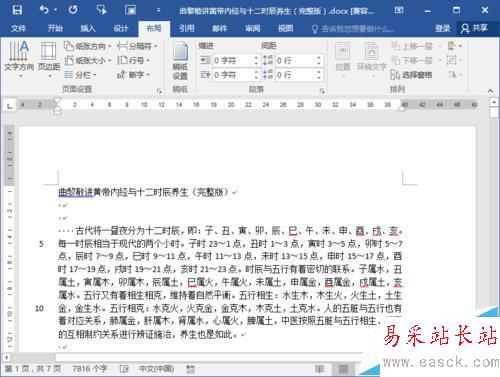Collapse the ribbon with the arrow
This screenshot has height=377, width=500.
490,90
